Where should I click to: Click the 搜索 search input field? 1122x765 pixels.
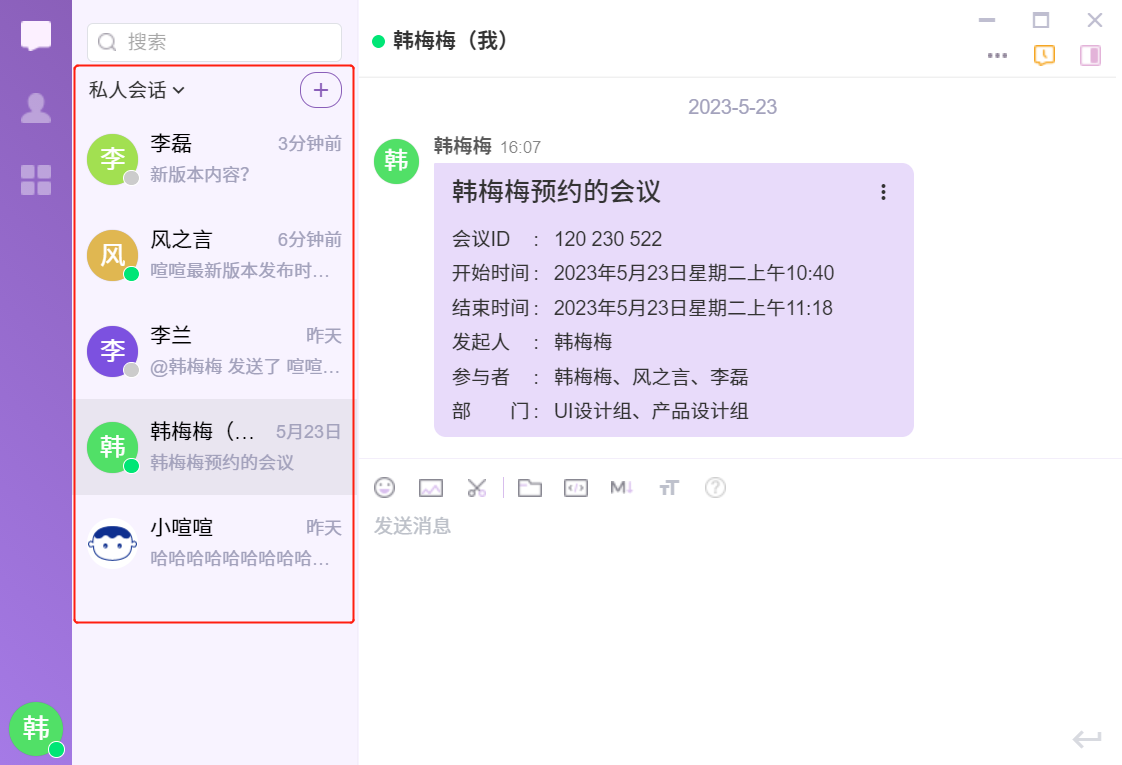[215, 42]
